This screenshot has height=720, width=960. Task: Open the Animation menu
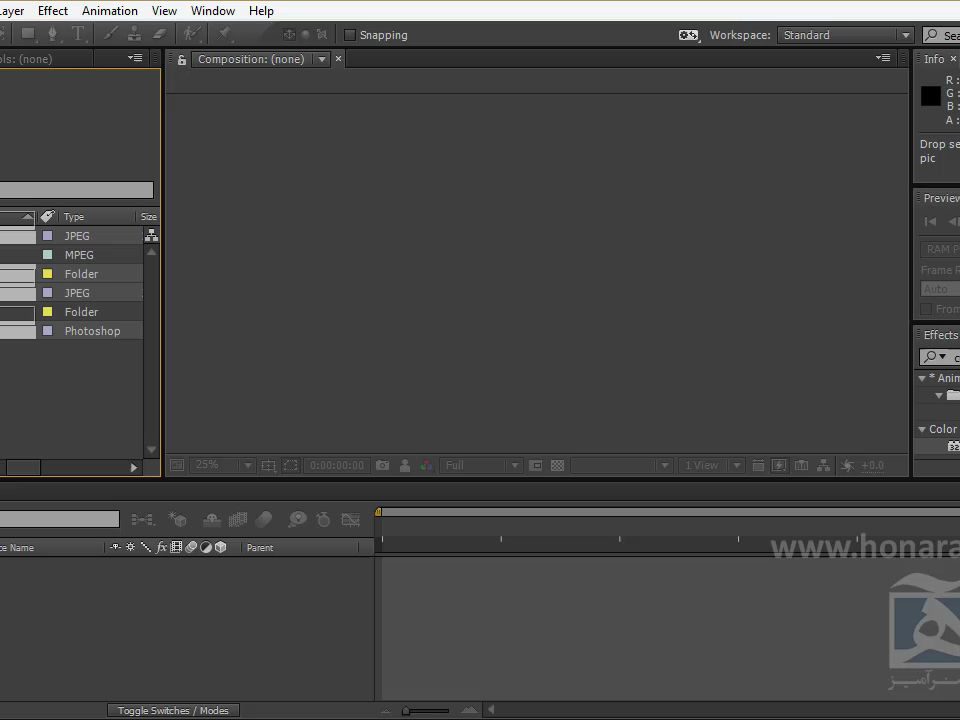tap(110, 11)
